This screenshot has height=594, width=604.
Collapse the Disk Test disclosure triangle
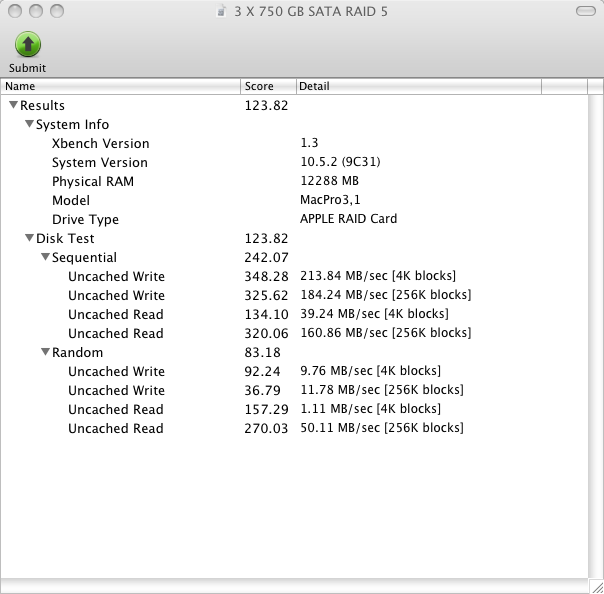(x=29, y=238)
